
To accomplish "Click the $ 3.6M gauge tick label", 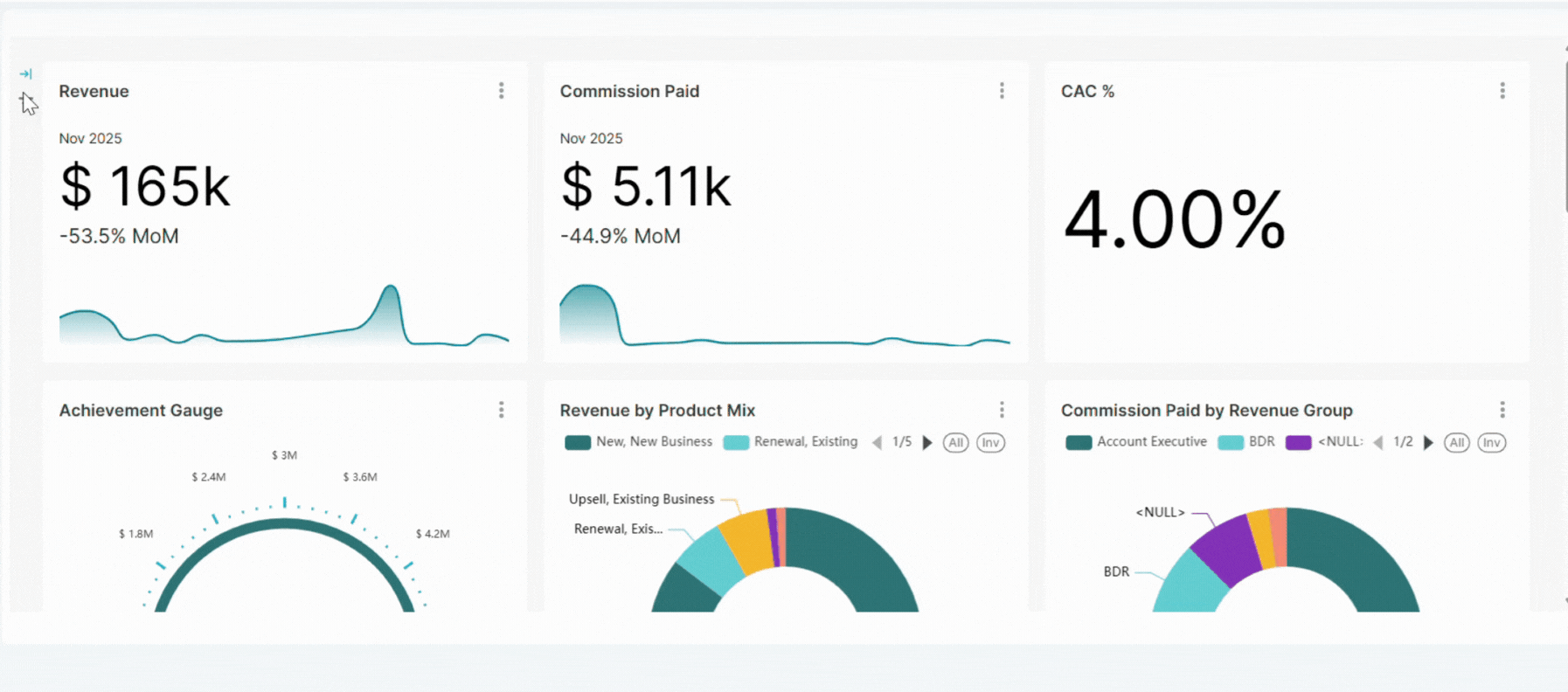I will pyautogui.click(x=360, y=477).
